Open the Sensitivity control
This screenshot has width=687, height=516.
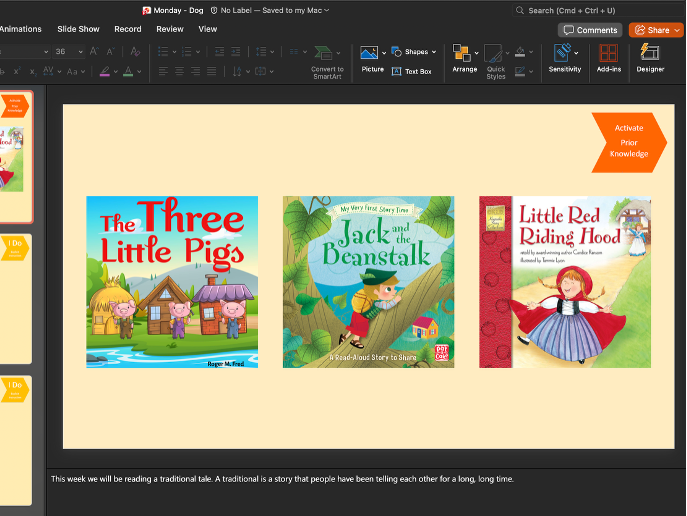(565, 58)
